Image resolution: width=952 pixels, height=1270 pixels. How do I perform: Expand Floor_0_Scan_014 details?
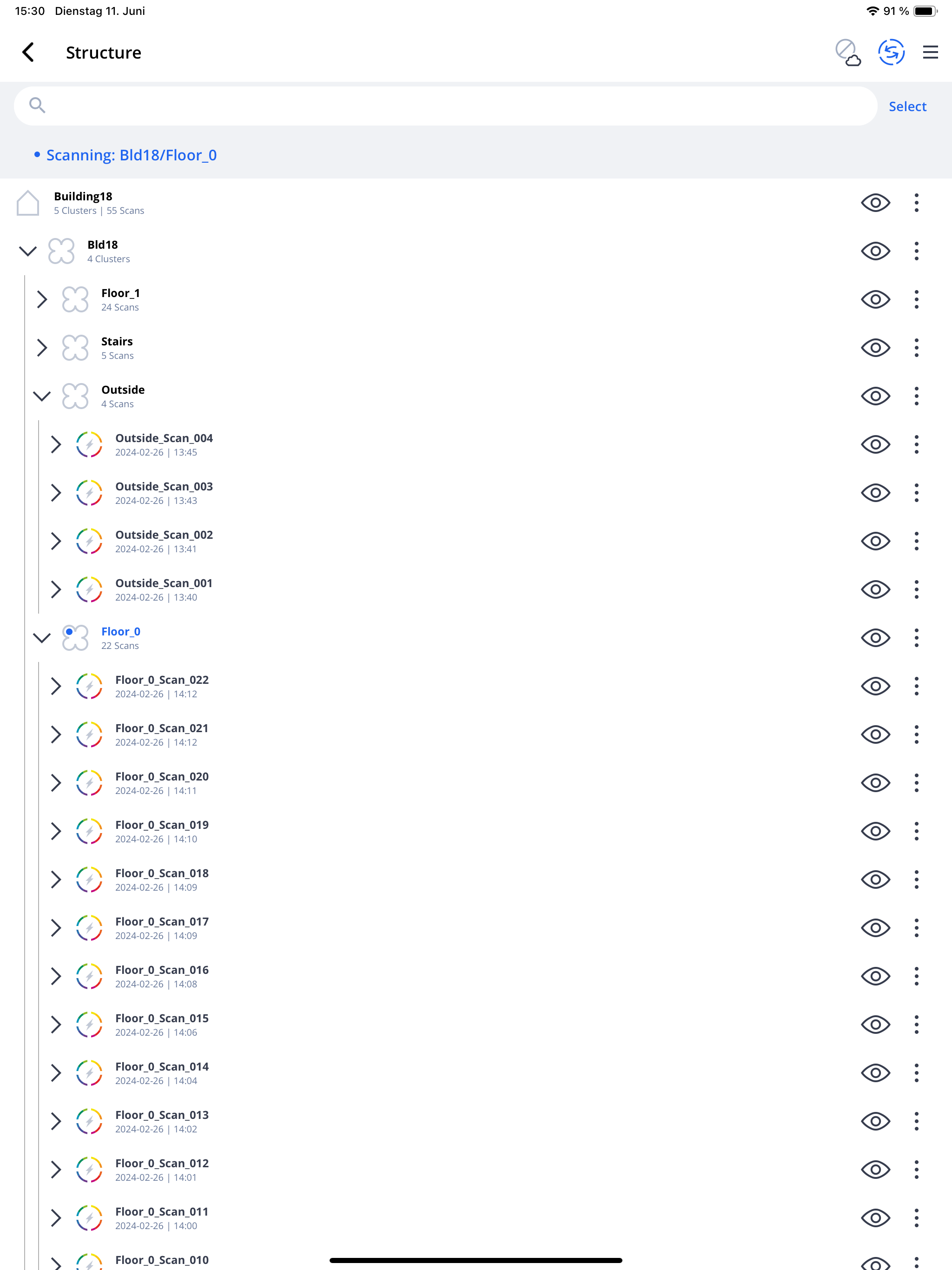point(56,1073)
